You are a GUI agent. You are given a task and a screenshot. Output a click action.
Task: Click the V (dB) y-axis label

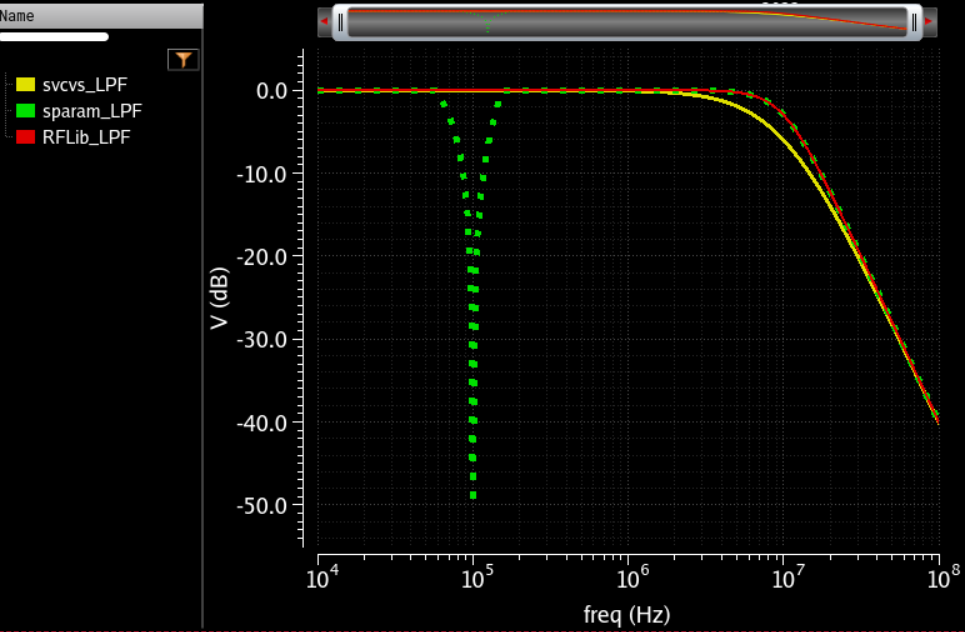220,298
